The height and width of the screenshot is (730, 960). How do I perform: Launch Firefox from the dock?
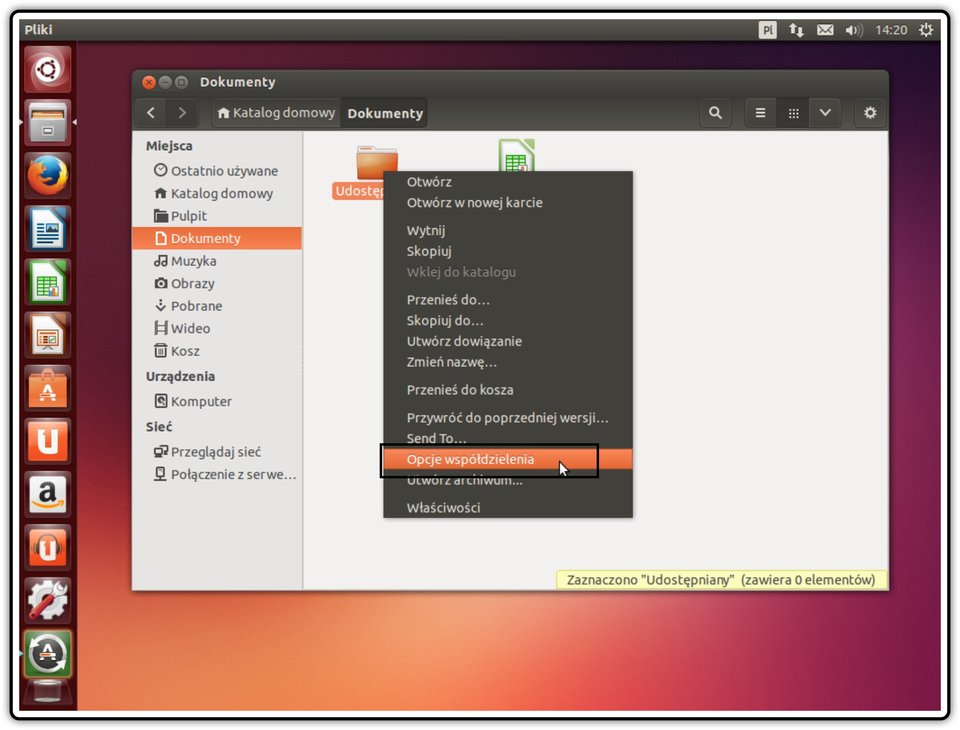[48, 176]
